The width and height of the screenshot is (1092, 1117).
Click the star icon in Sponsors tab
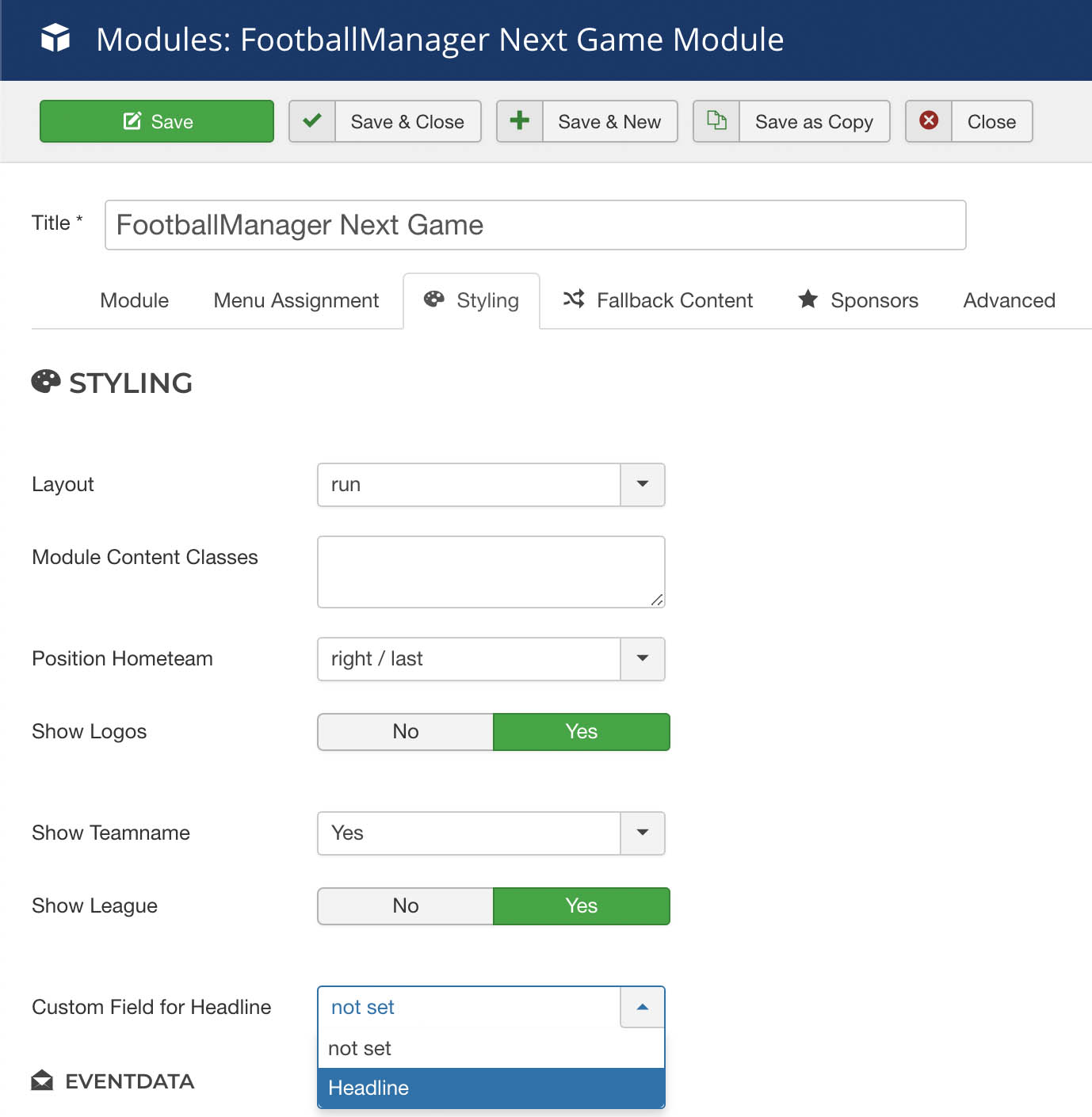click(808, 299)
